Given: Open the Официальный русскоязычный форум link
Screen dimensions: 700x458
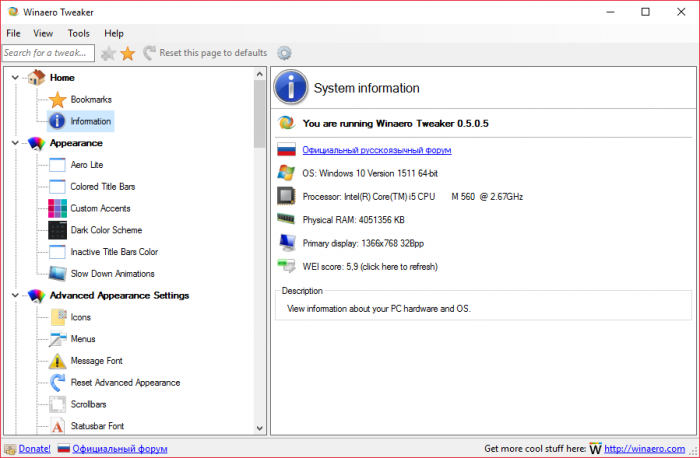Looking at the screenshot, I should pyautogui.click(x=377, y=150).
